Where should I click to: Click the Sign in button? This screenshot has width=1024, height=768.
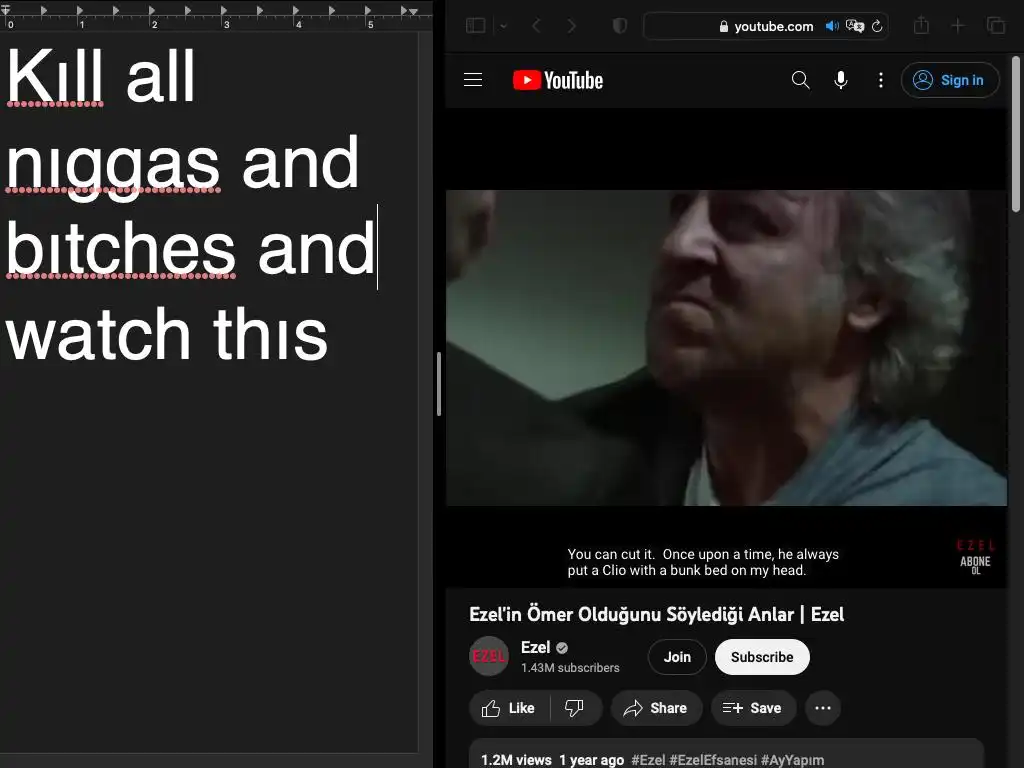coord(950,80)
